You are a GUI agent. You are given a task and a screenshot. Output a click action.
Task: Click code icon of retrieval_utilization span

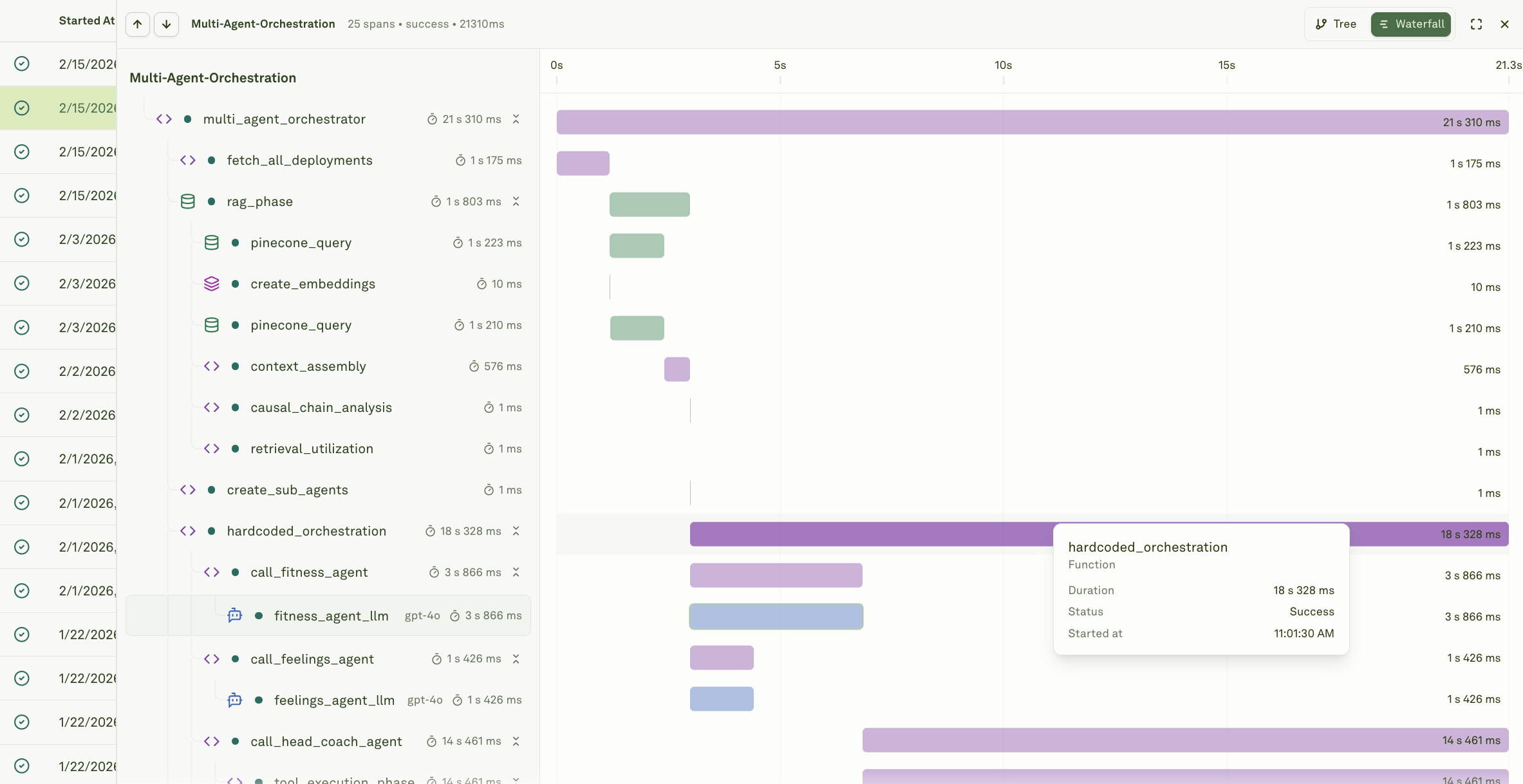(x=212, y=449)
